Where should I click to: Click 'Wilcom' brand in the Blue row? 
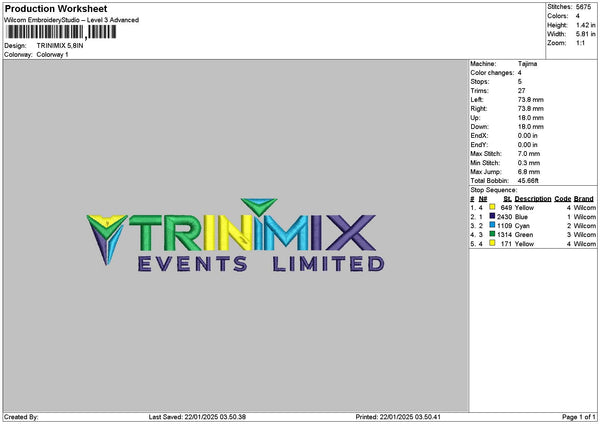(585, 217)
